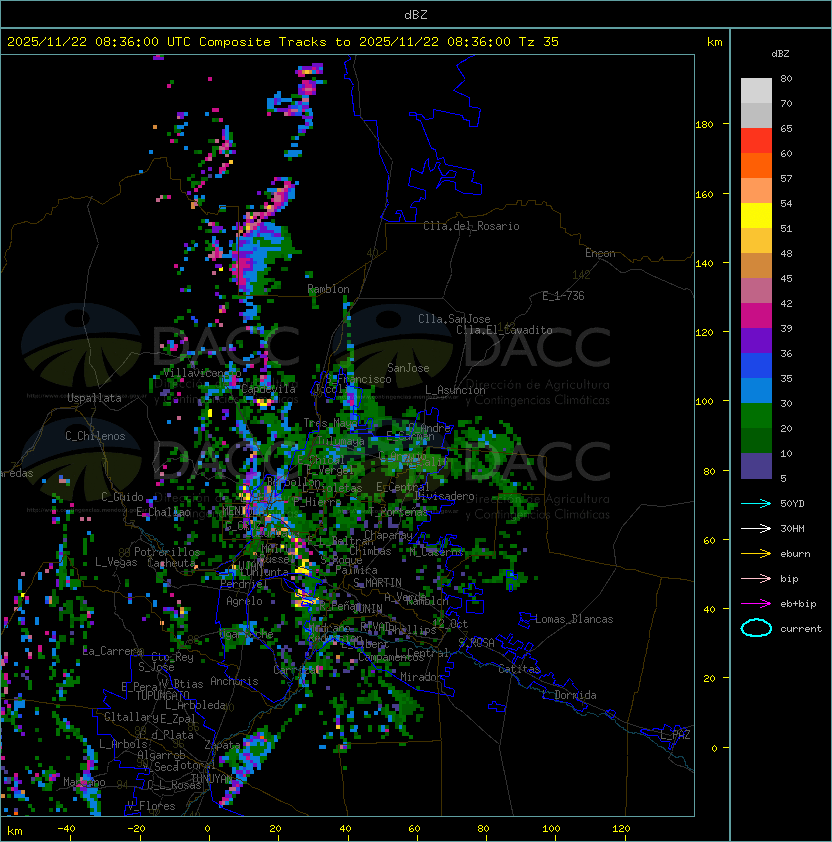Click the 'Zapata' map label

click(222, 745)
